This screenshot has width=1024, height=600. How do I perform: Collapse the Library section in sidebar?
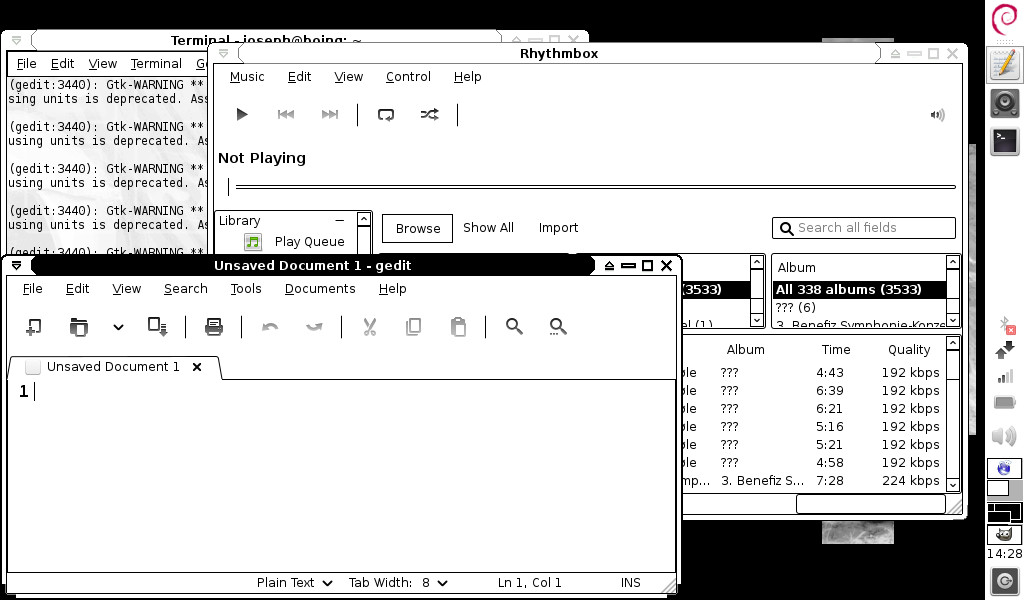tap(340, 221)
